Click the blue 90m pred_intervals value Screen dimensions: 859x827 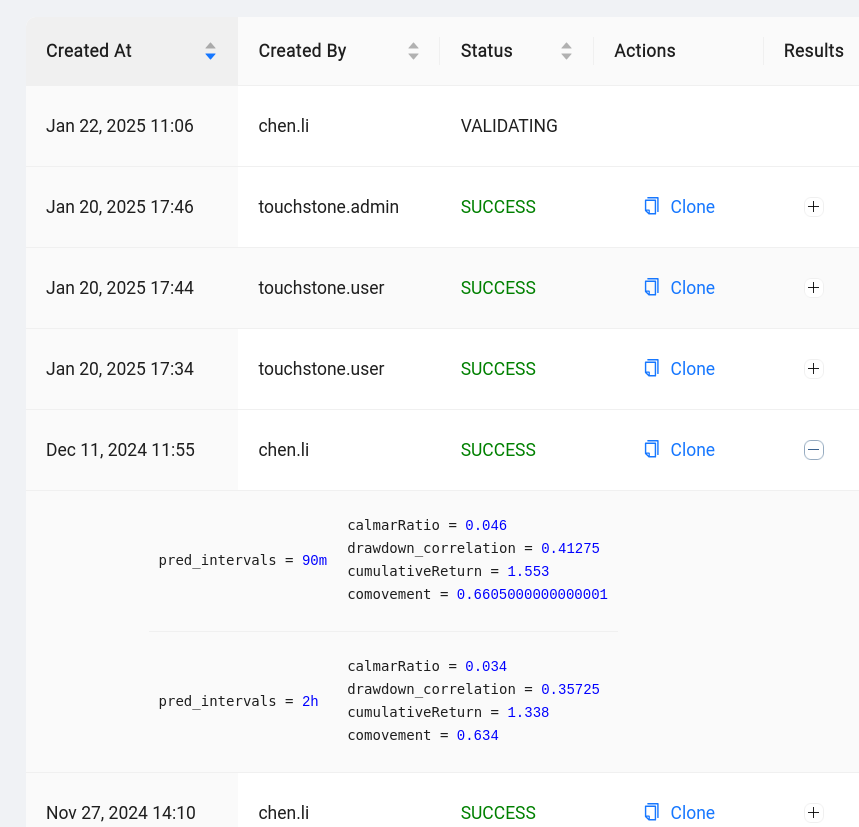[x=316, y=559]
